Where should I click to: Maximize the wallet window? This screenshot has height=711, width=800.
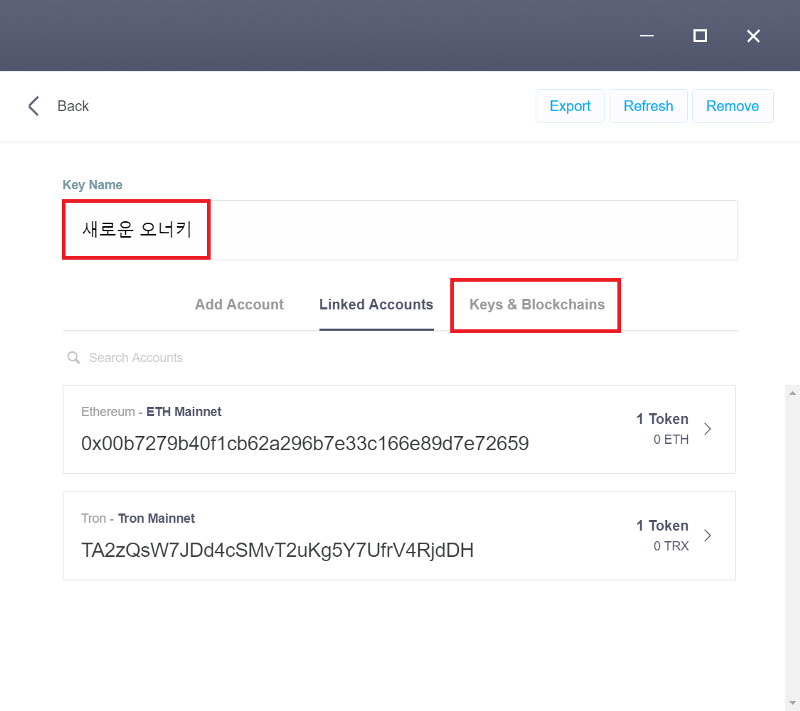click(x=700, y=36)
